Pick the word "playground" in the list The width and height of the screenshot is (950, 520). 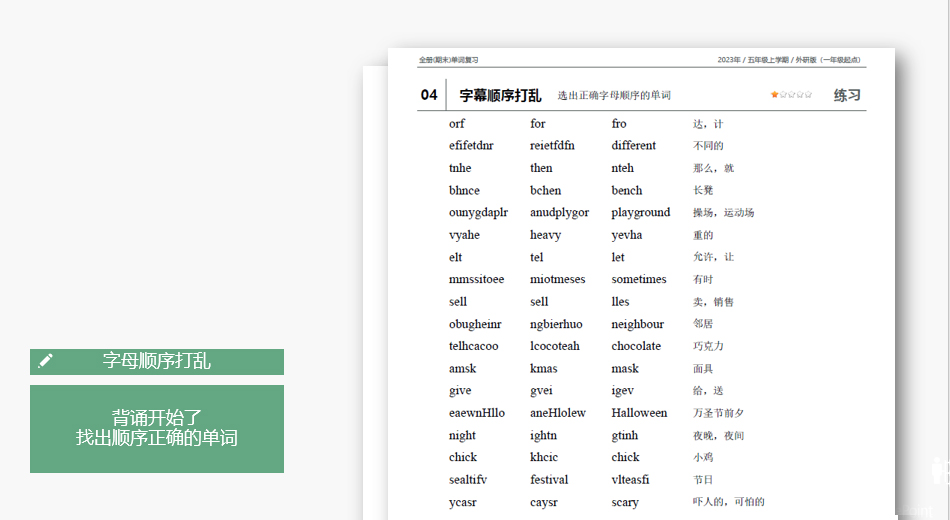(x=641, y=213)
